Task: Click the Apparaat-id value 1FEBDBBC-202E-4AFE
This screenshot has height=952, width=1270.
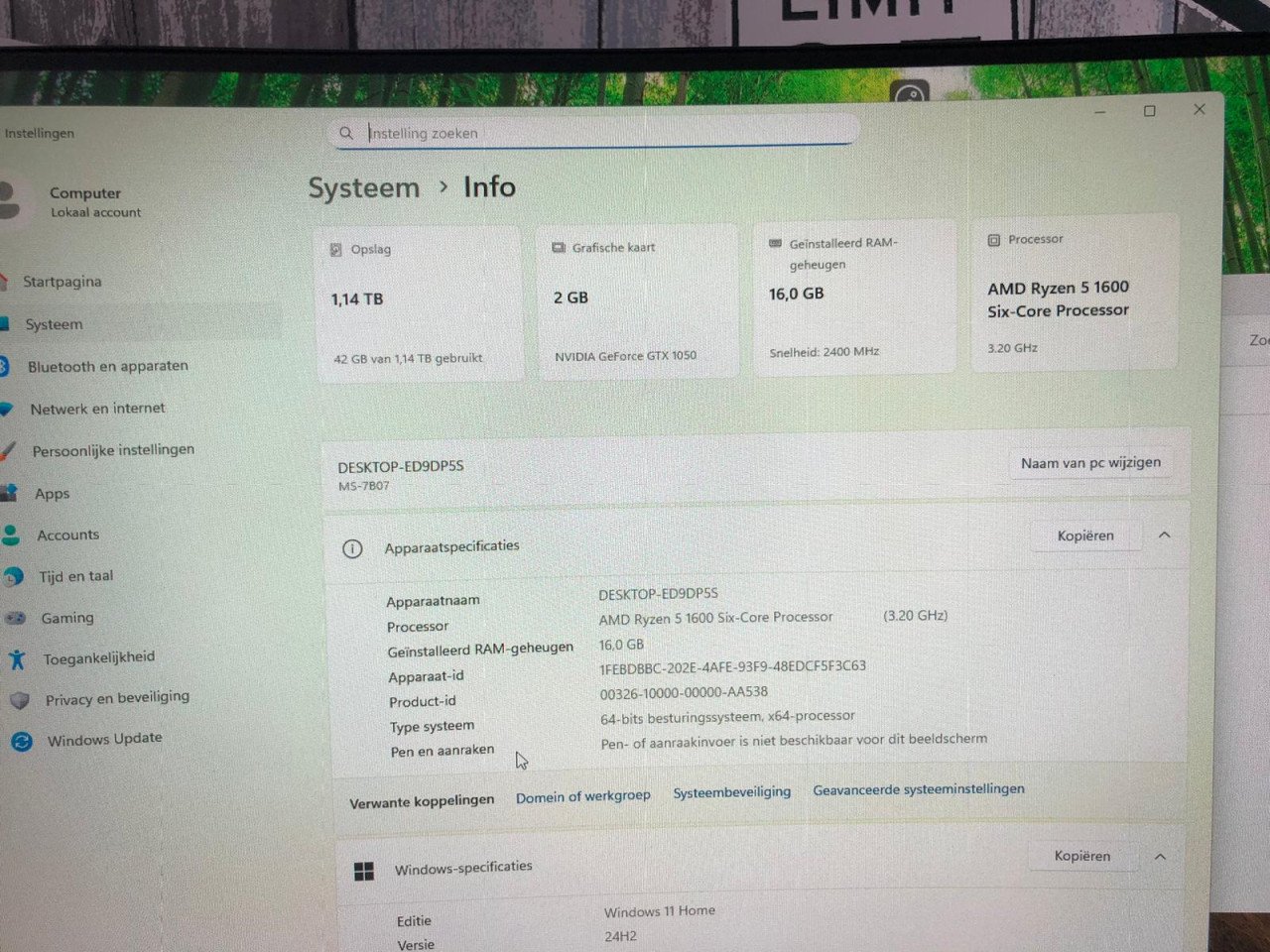Action: (732, 666)
